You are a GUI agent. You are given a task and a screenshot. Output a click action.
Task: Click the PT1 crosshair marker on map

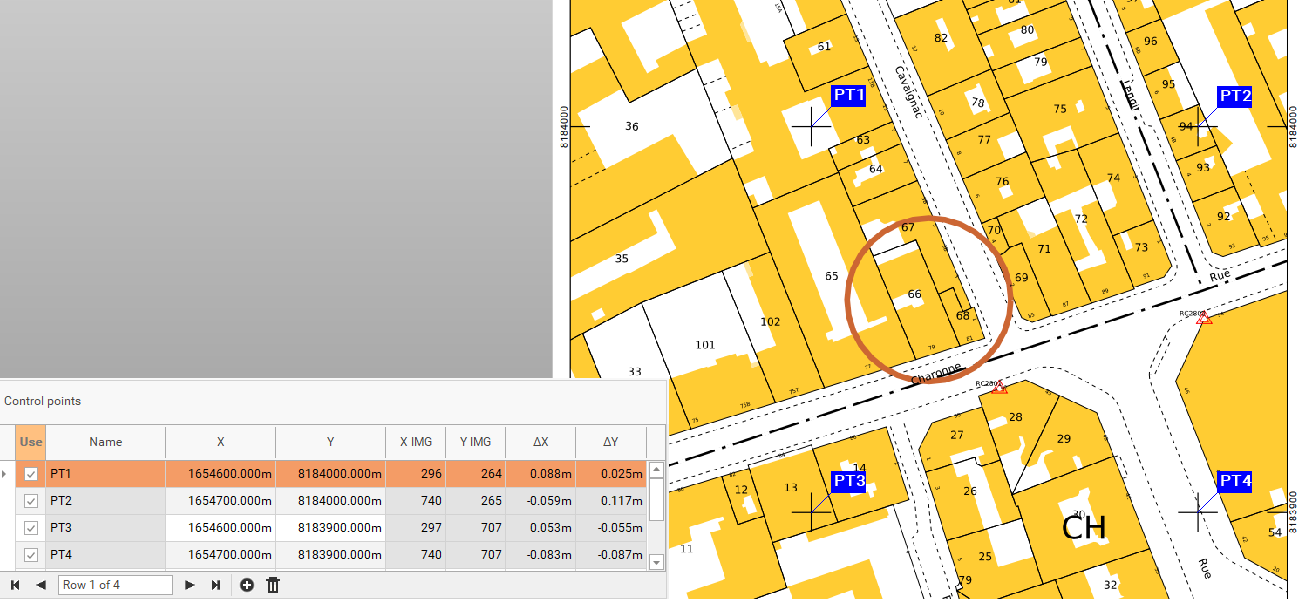click(x=810, y=126)
